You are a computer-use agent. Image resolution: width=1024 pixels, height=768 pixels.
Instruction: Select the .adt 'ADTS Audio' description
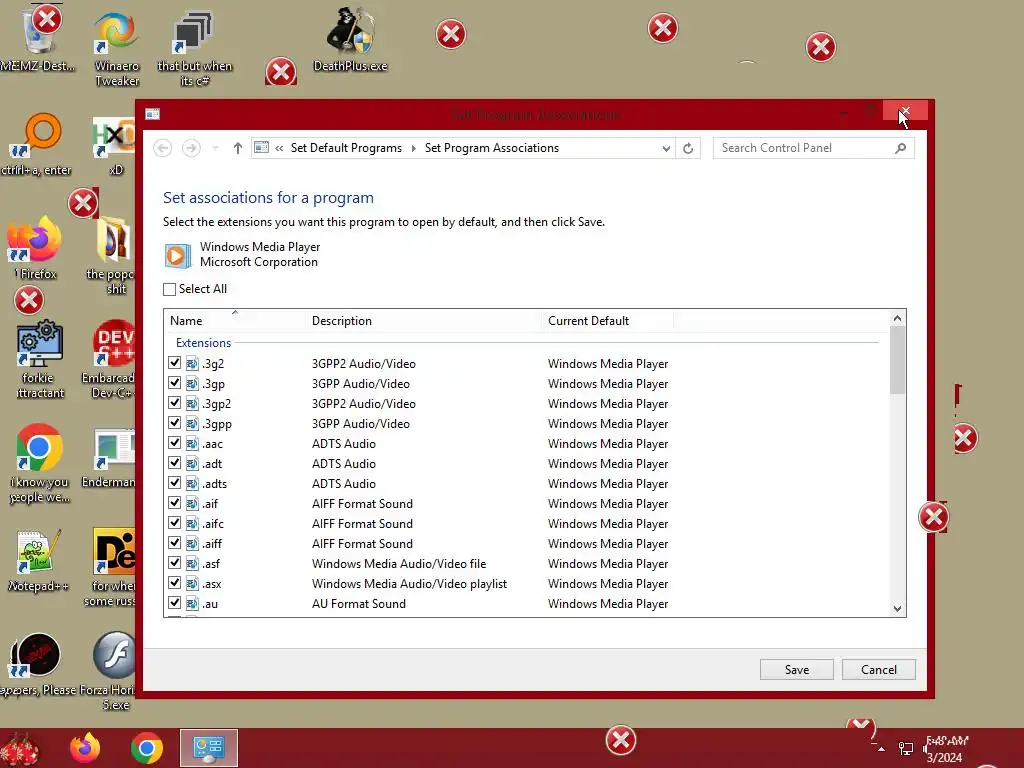click(x=344, y=464)
